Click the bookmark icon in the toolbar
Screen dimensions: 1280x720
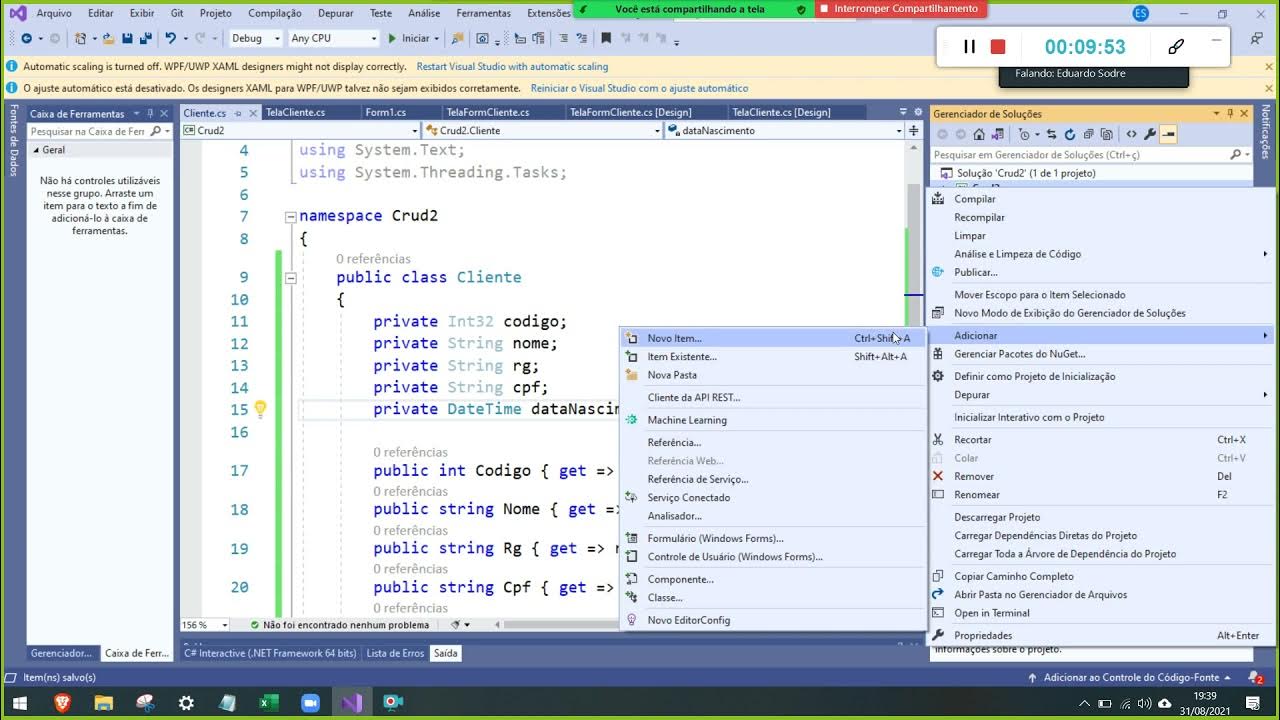tap(606, 38)
